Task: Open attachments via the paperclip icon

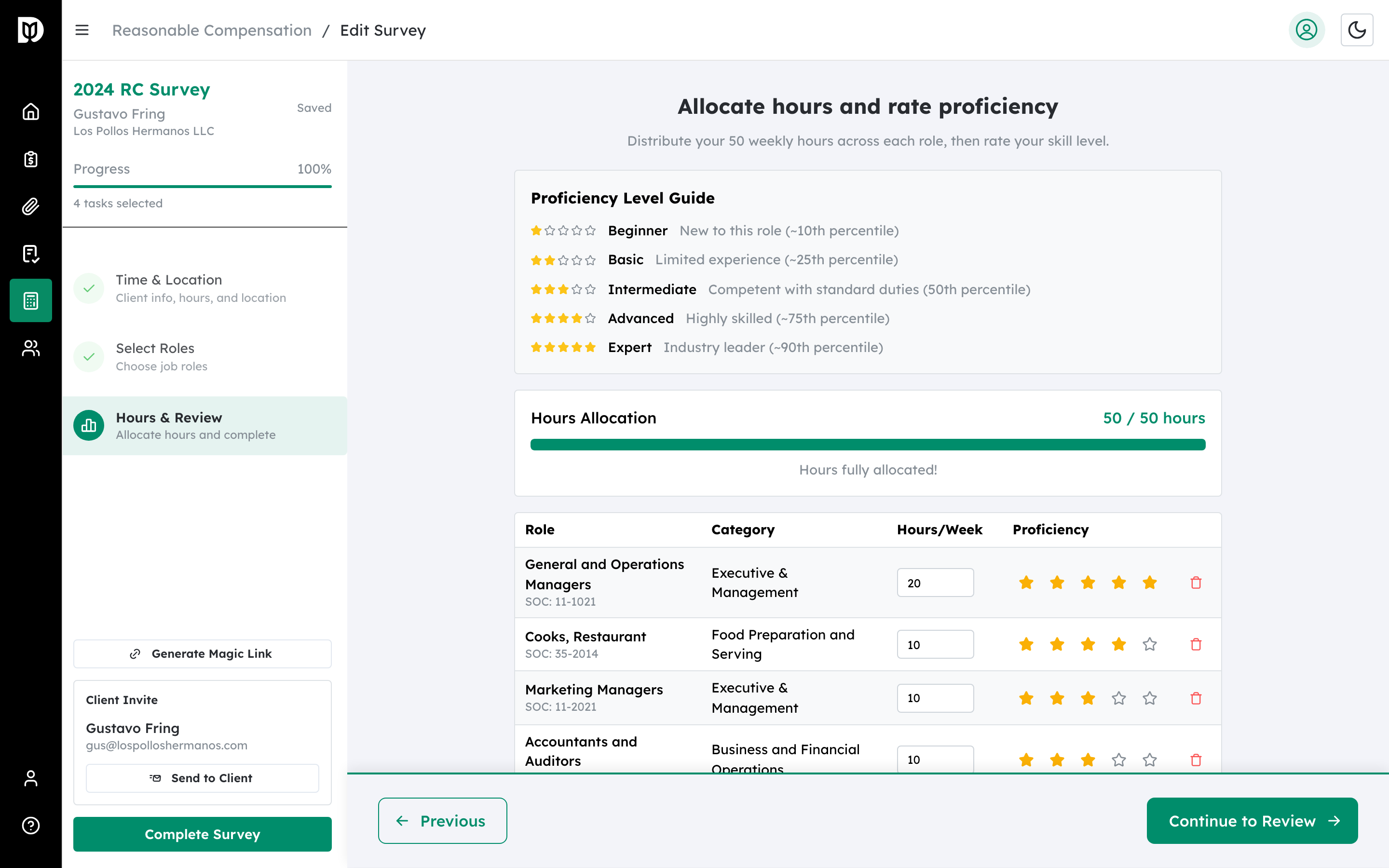Action: 30,206
